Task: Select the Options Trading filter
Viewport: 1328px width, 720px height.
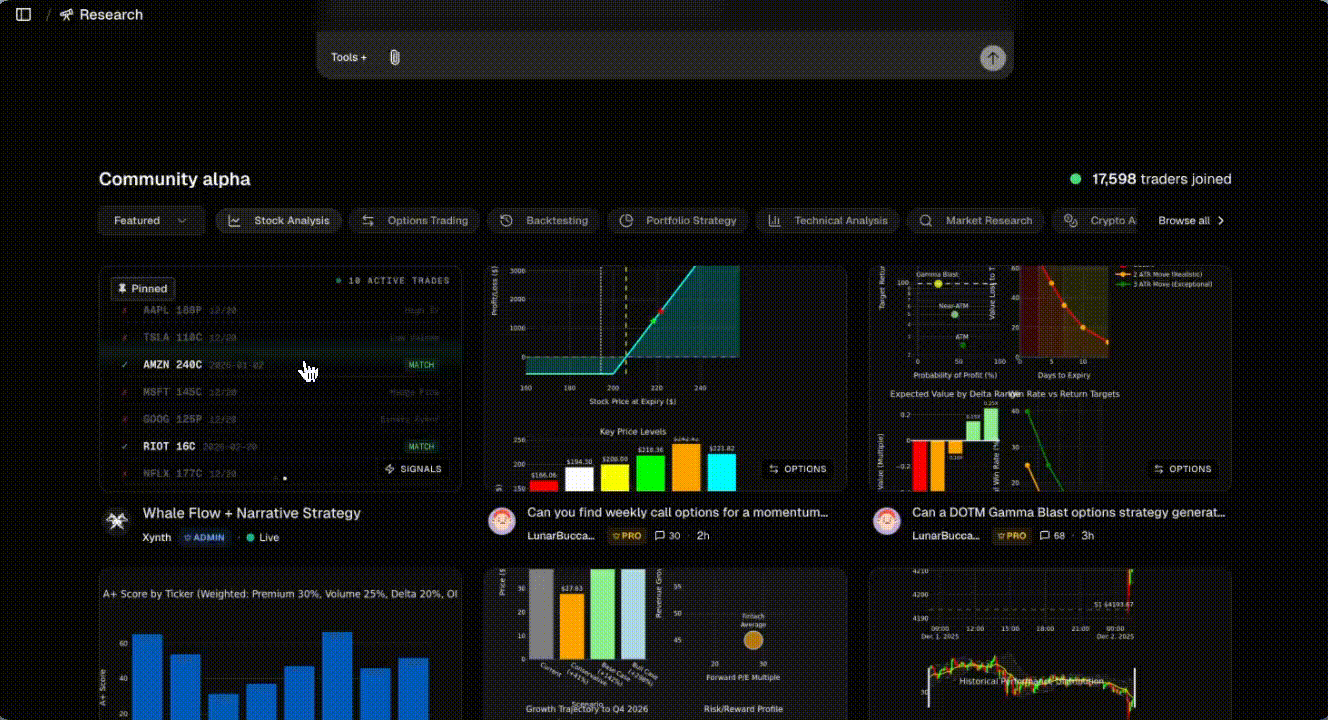Action: pos(415,221)
